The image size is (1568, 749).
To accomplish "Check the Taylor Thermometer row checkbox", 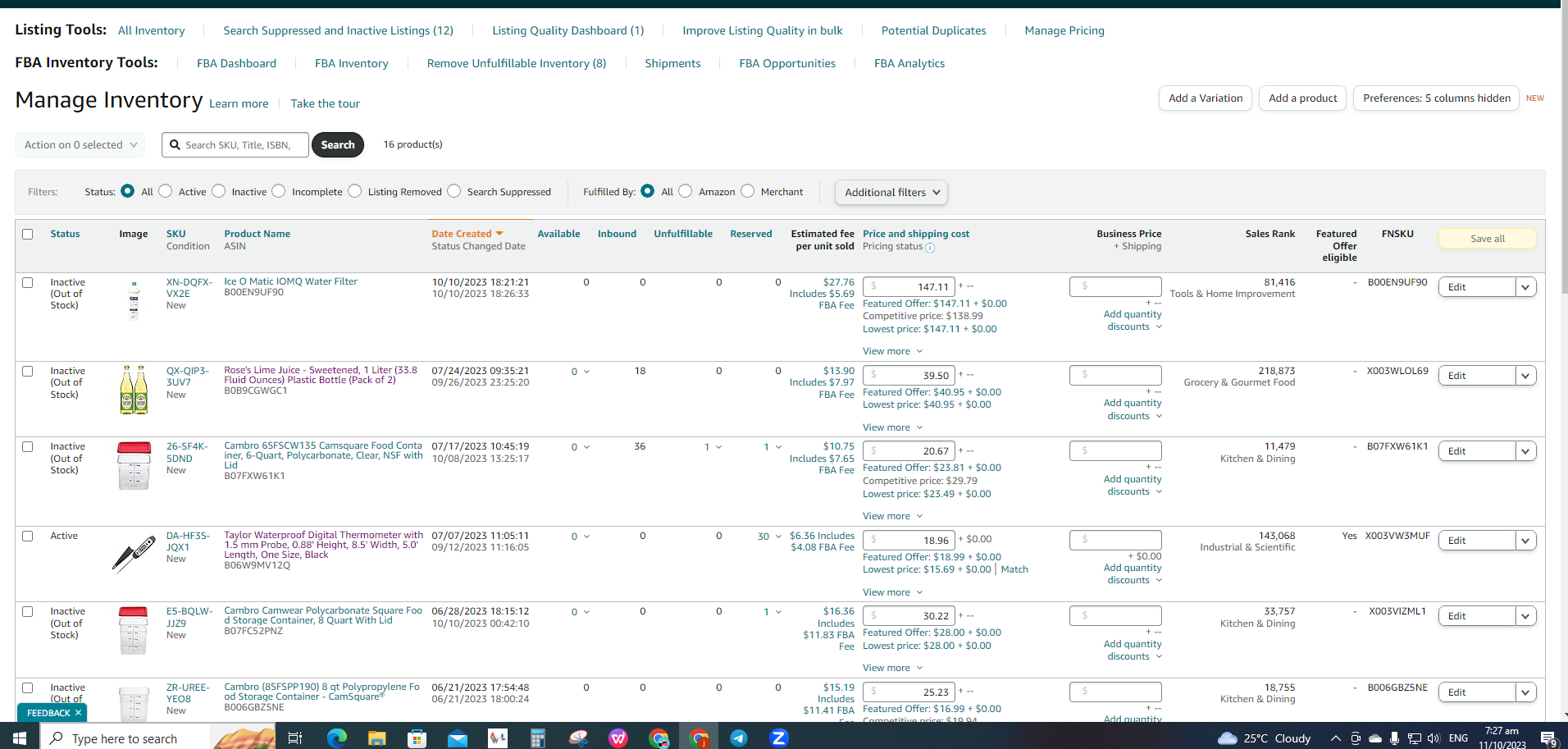I will coord(28,537).
